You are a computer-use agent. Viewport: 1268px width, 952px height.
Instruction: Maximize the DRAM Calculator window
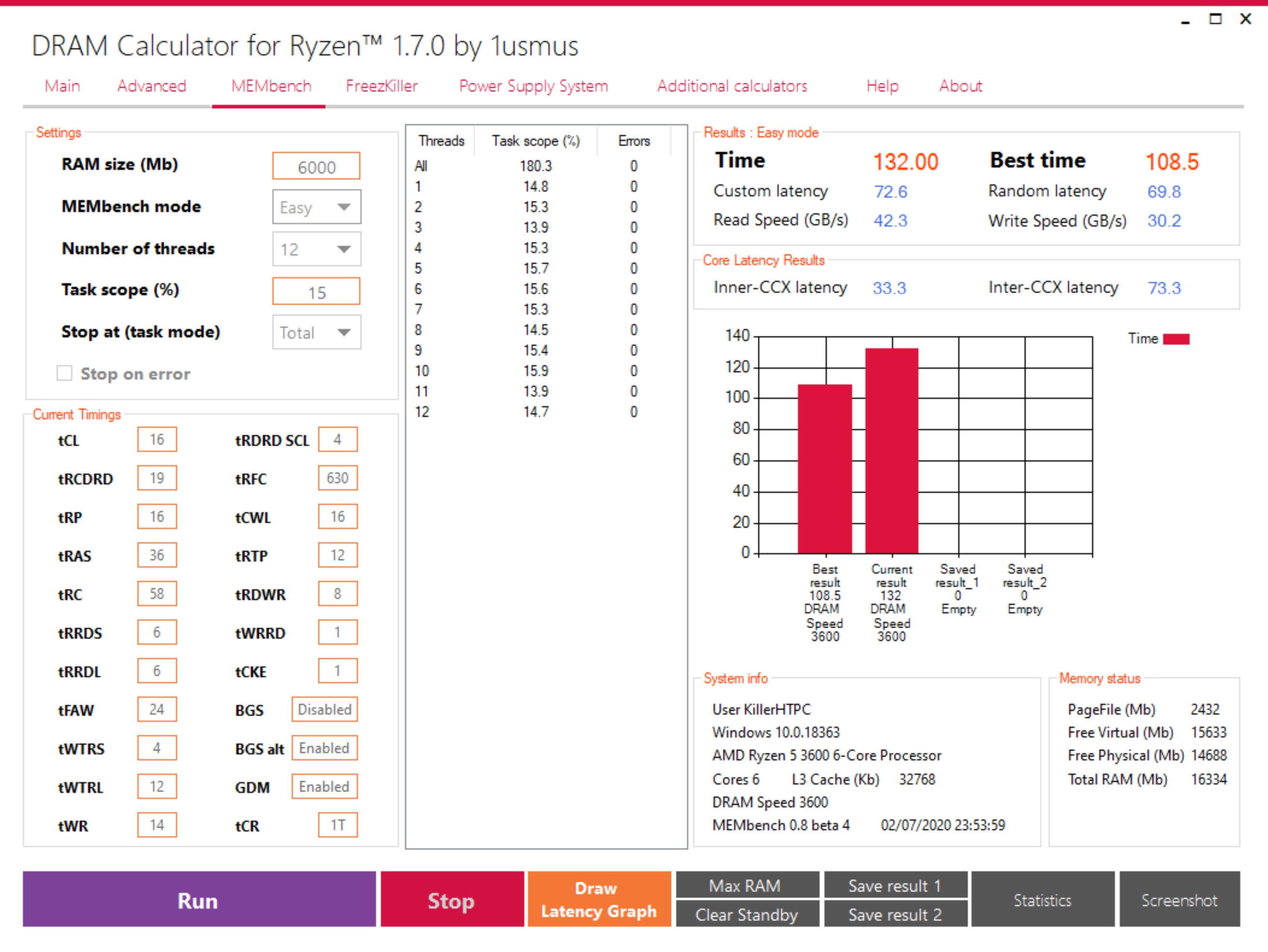(1214, 19)
